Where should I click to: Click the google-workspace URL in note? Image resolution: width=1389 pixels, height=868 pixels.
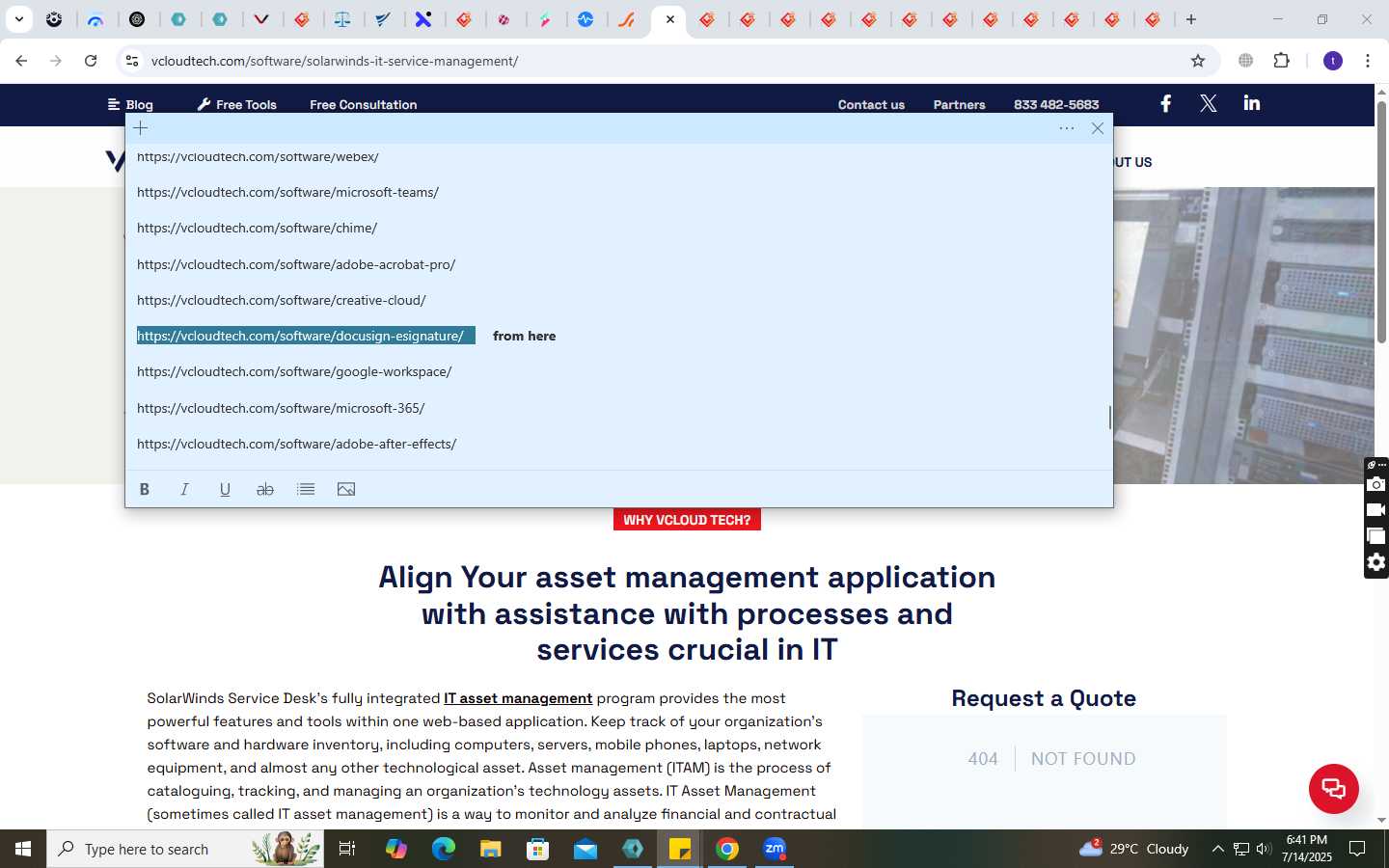pos(294,371)
